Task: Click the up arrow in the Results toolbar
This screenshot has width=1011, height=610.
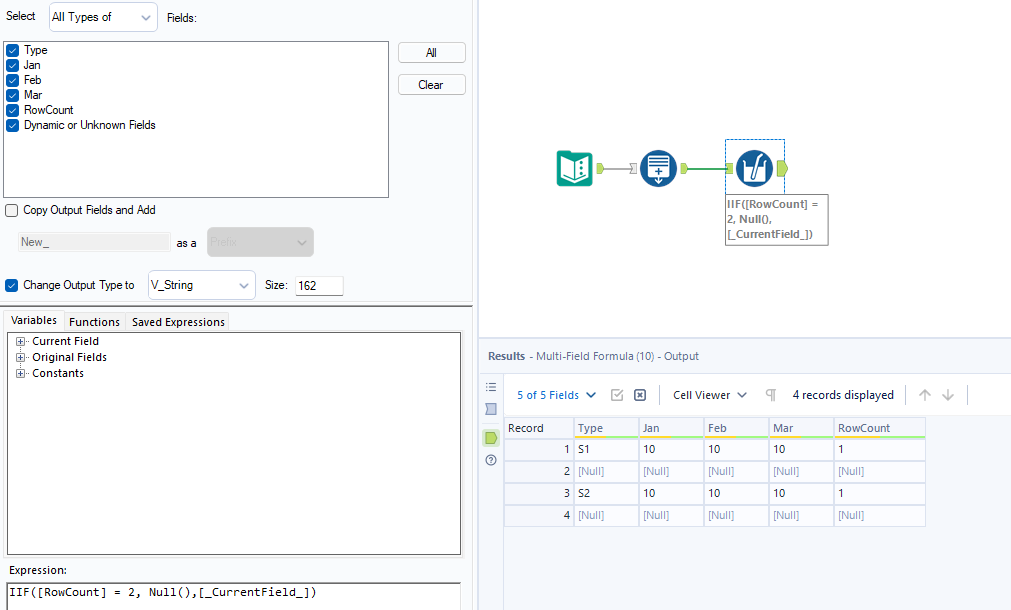Action: (x=924, y=394)
